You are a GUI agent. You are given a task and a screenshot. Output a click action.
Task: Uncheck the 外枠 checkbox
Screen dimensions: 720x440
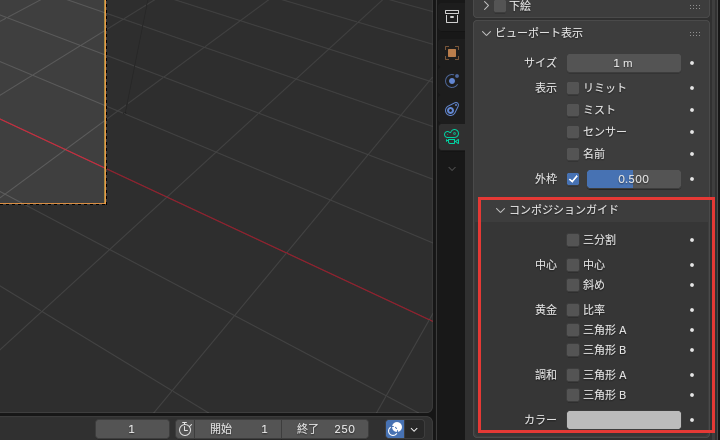click(573, 179)
